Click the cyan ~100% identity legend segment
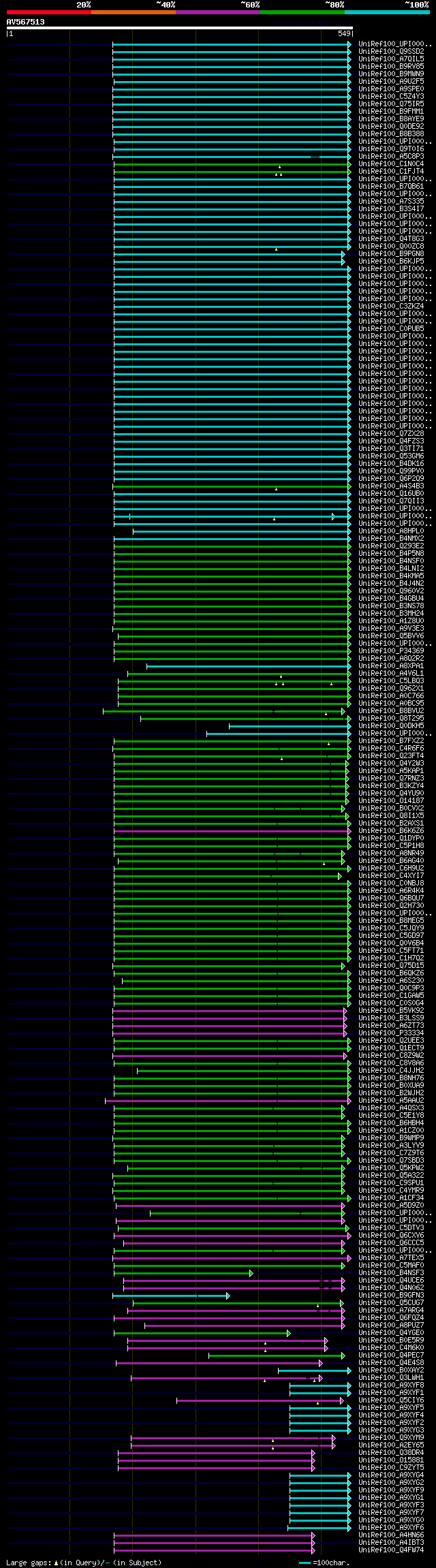The width and height of the screenshot is (436, 1568). 386,12
